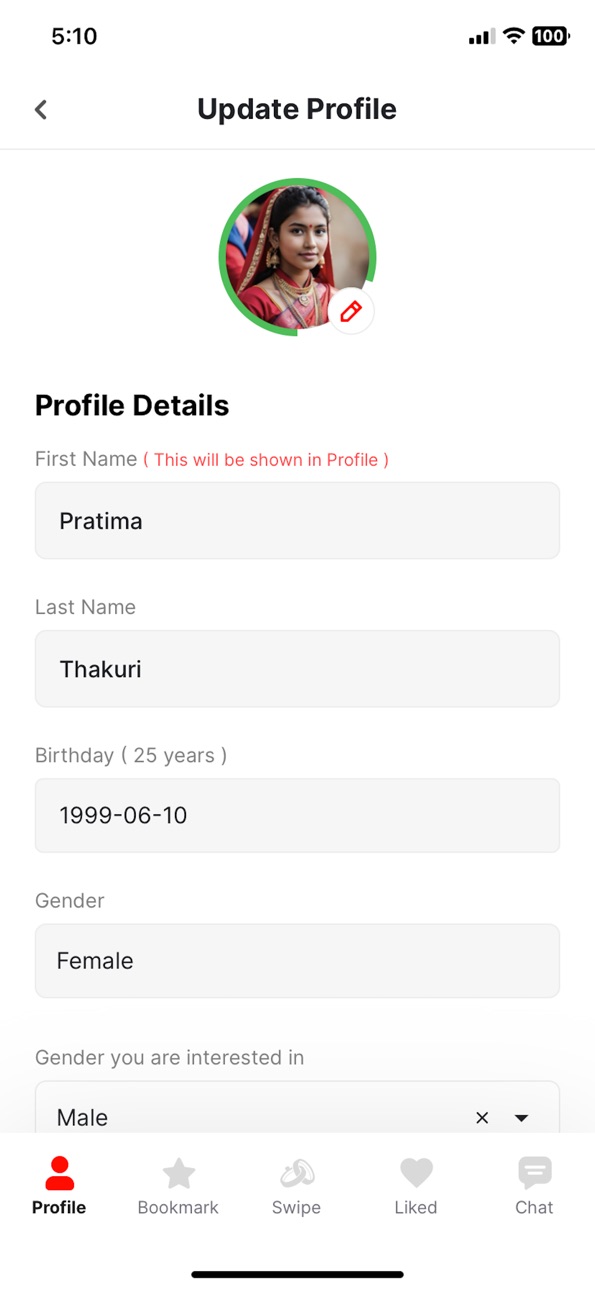Tap the Male value in interest field
This screenshot has width=595, height=1290.
pos(82,1118)
